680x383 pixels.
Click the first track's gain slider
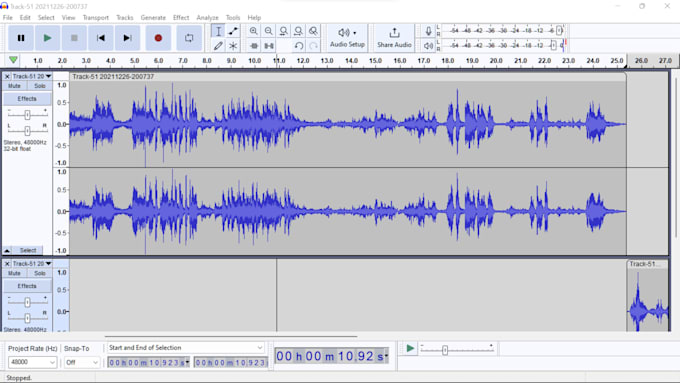point(27,115)
